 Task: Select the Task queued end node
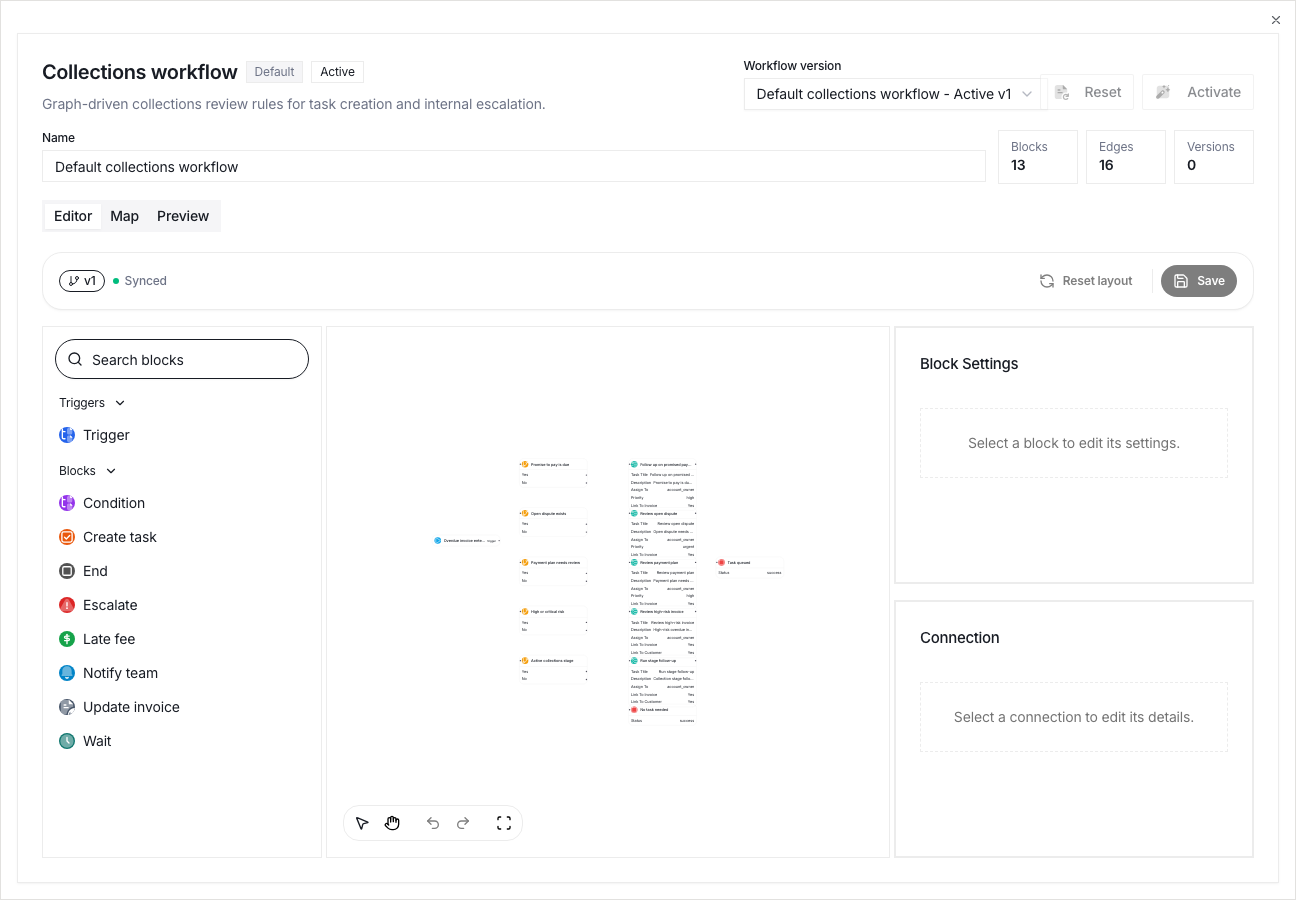(749, 568)
